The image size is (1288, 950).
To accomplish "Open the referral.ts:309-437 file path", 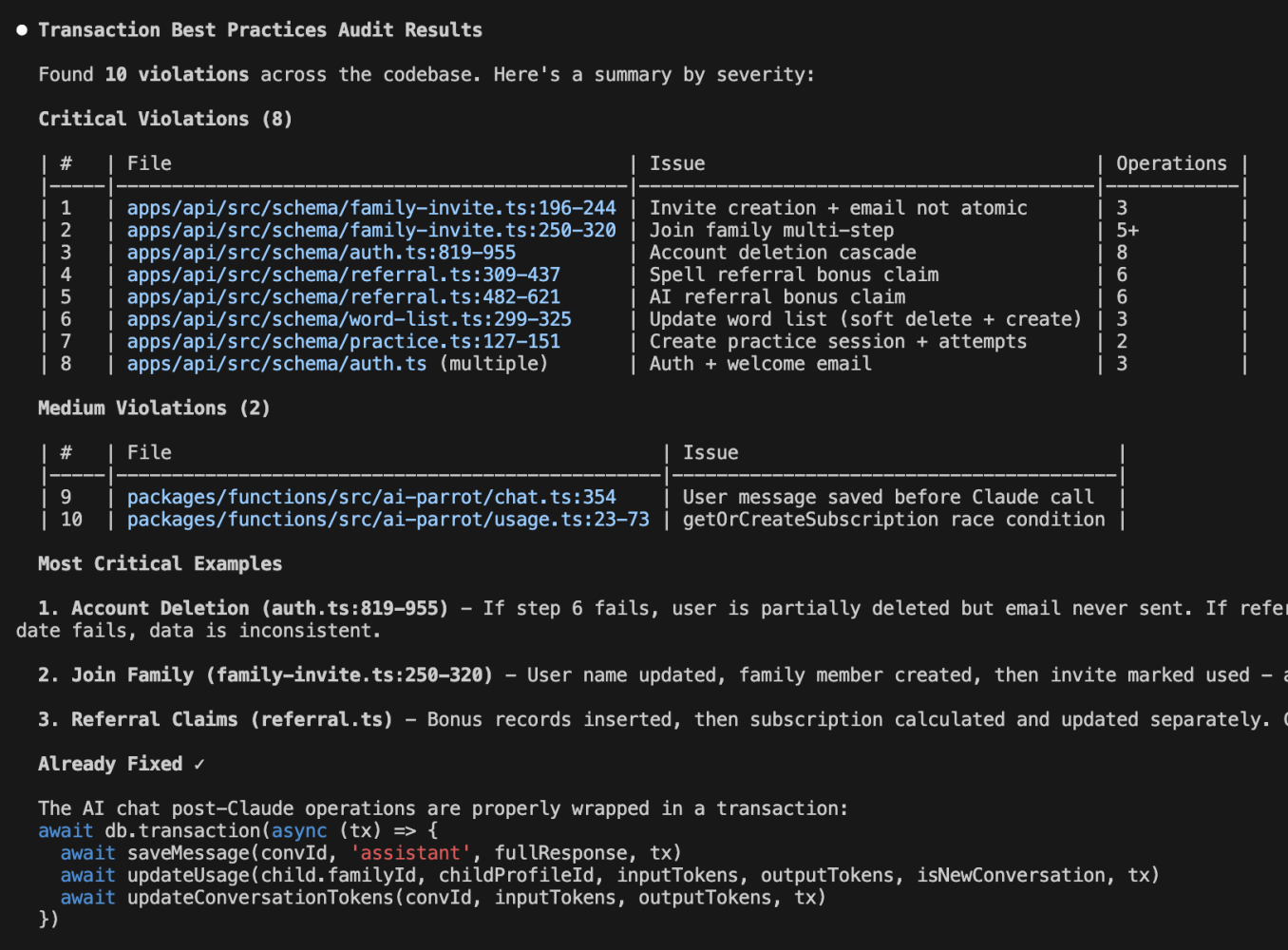I will tap(343, 275).
